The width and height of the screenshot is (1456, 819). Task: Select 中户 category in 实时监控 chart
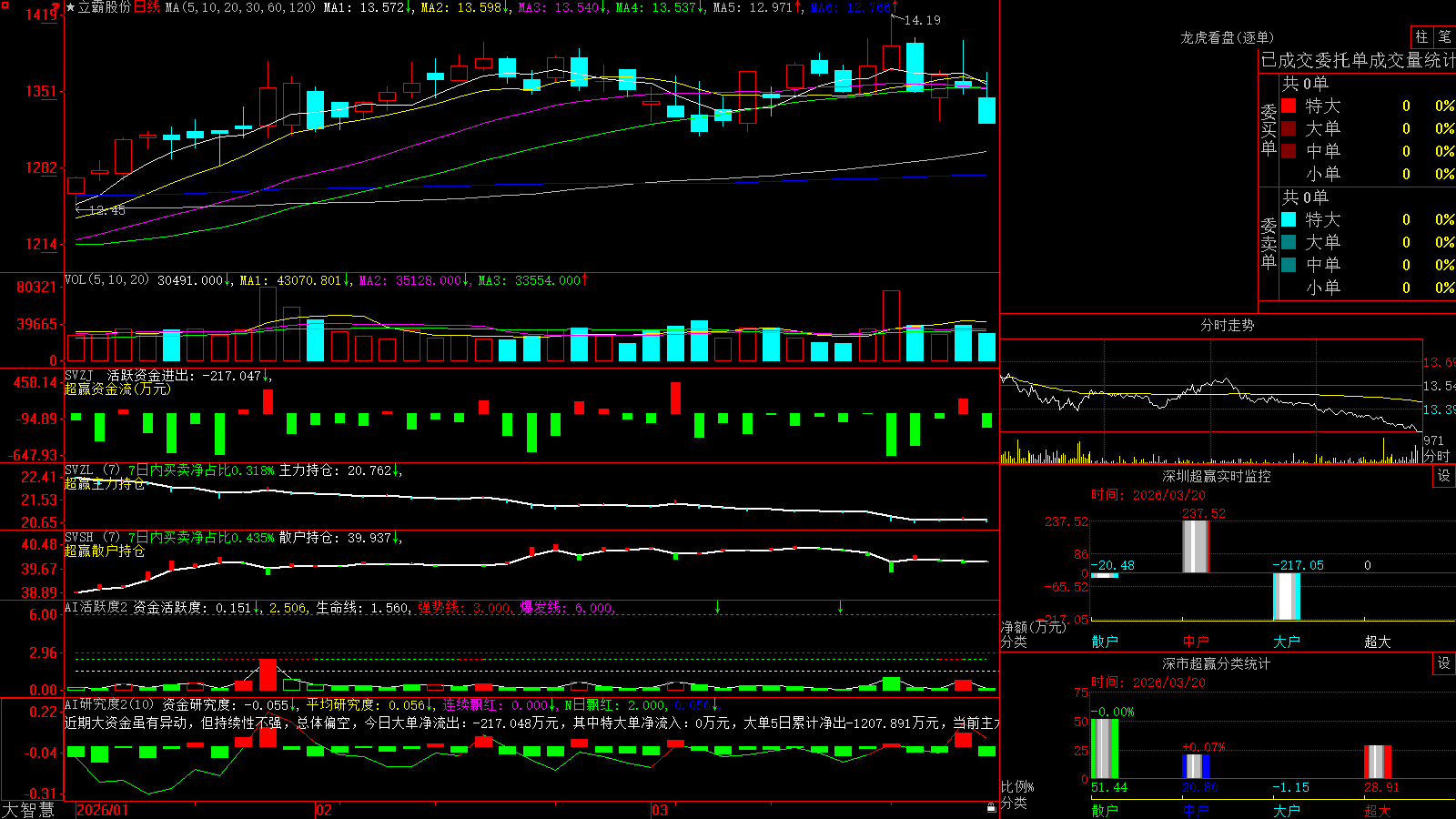1196,642
